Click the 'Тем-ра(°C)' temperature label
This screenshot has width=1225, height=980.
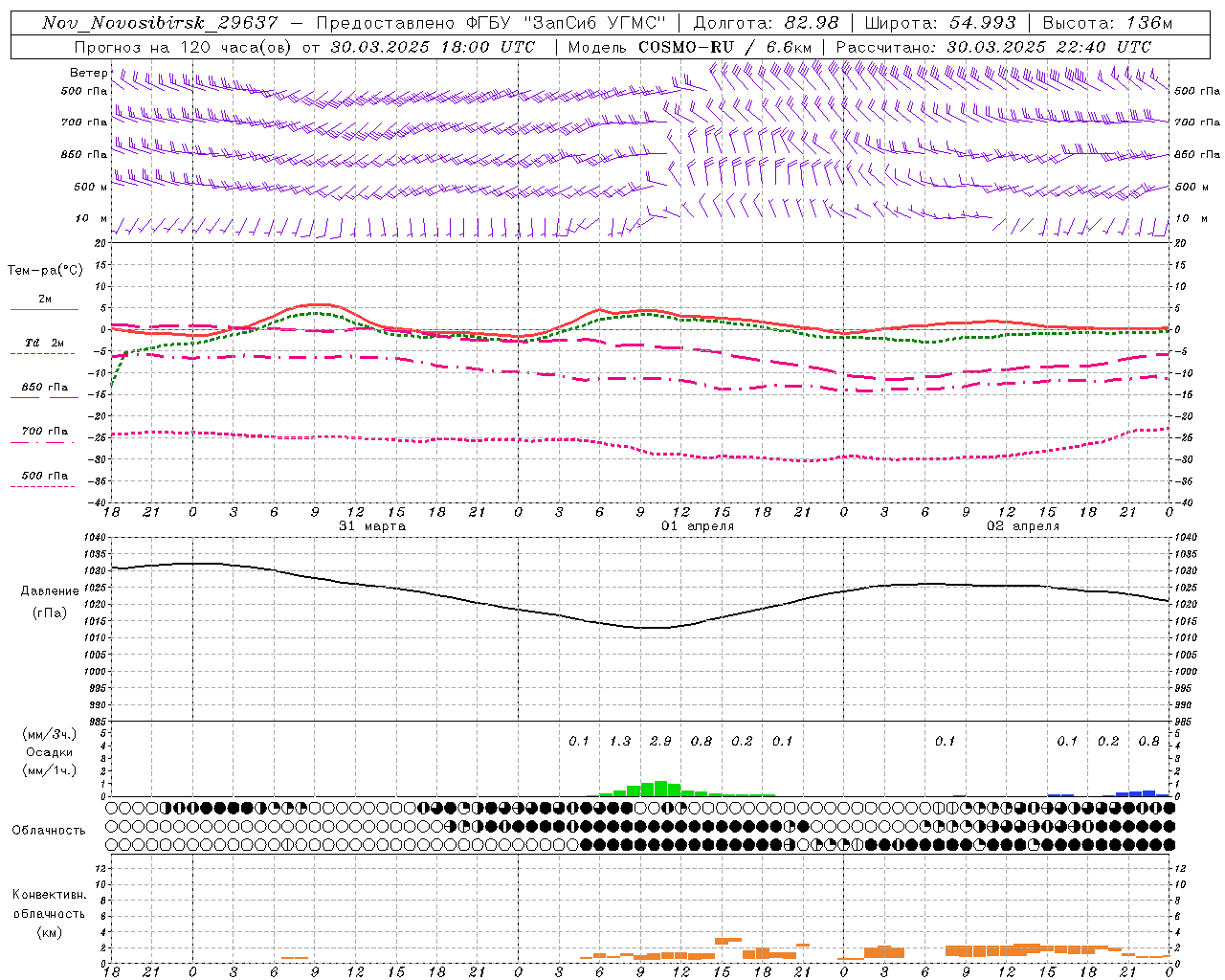45,271
